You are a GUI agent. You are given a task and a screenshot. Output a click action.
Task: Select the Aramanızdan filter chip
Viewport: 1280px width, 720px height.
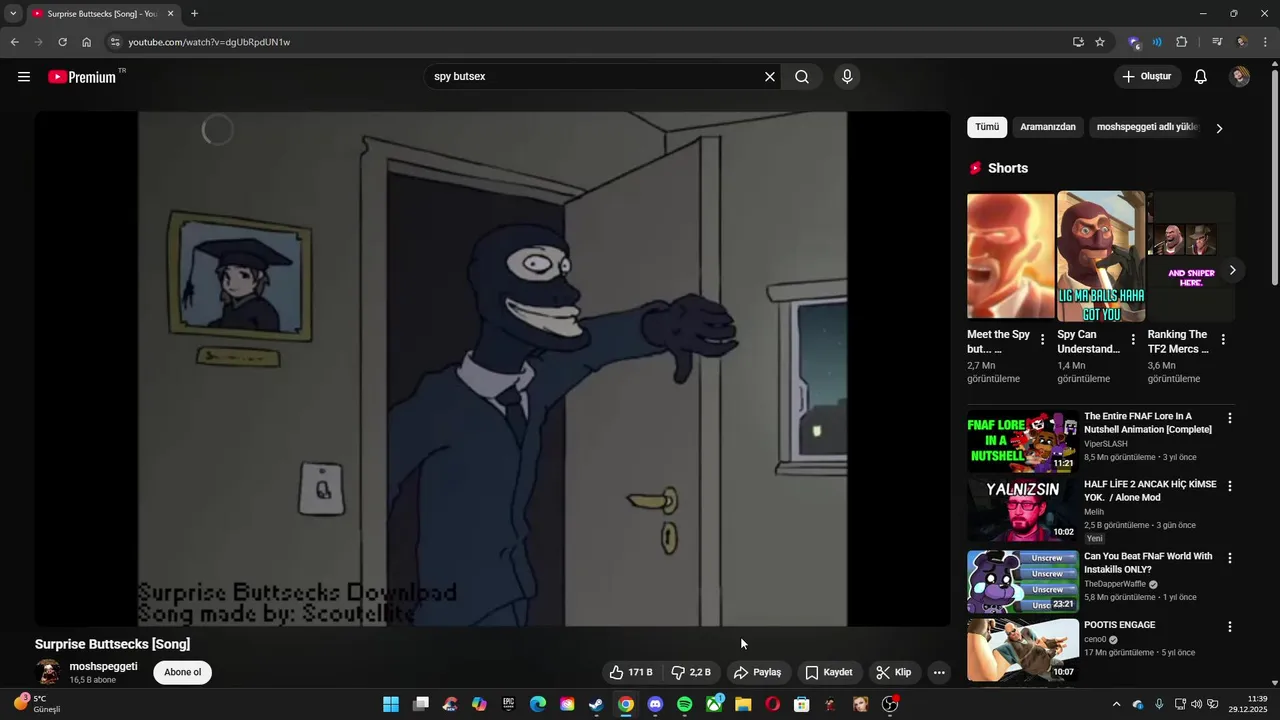pyautogui.click(x=1048, y=127)
